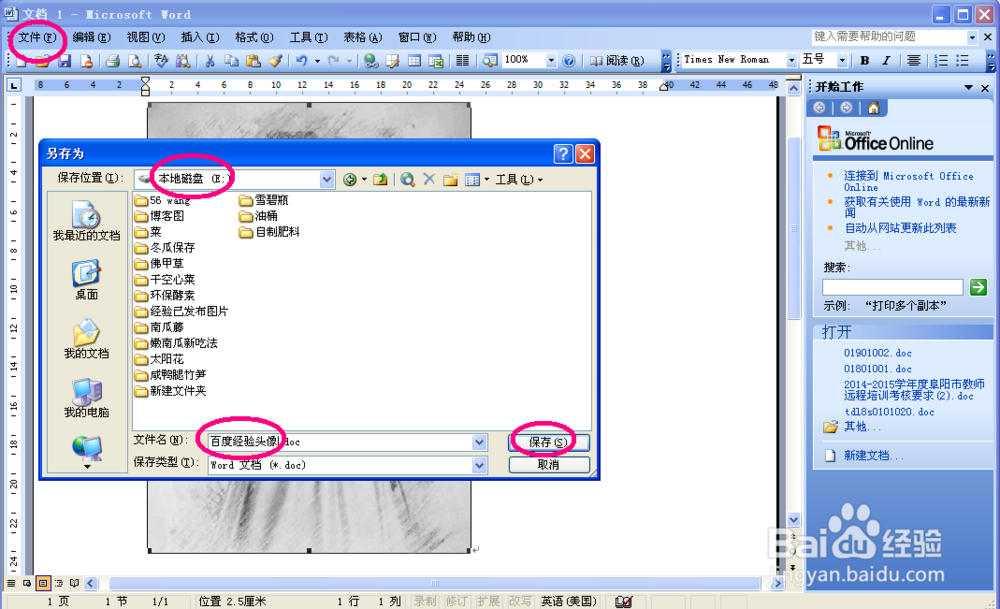Click the green search go arrow button
The height and width of the screenshot is (609, 1000).
(978, 287)
